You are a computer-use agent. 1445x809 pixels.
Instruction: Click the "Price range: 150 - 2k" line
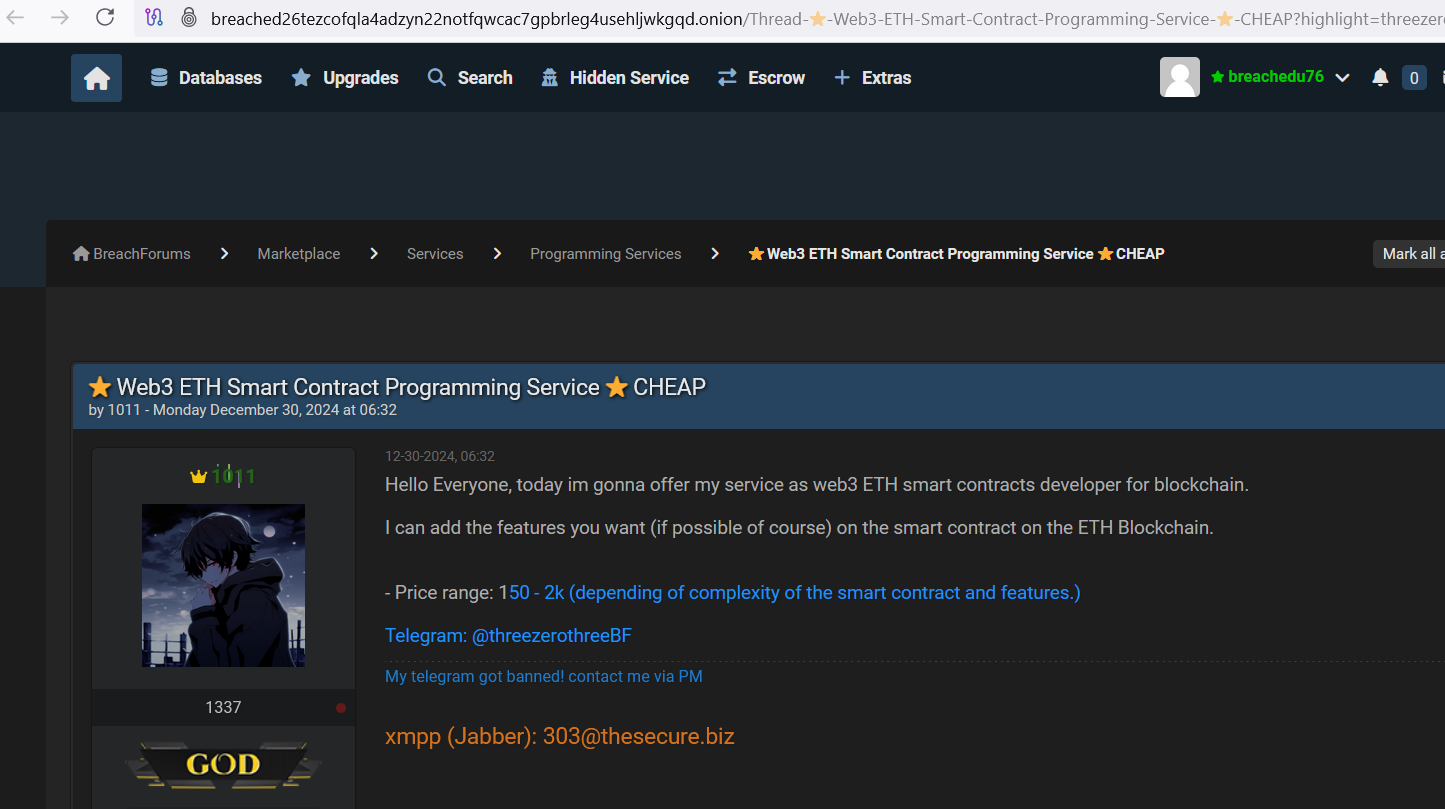pos(733,593)
